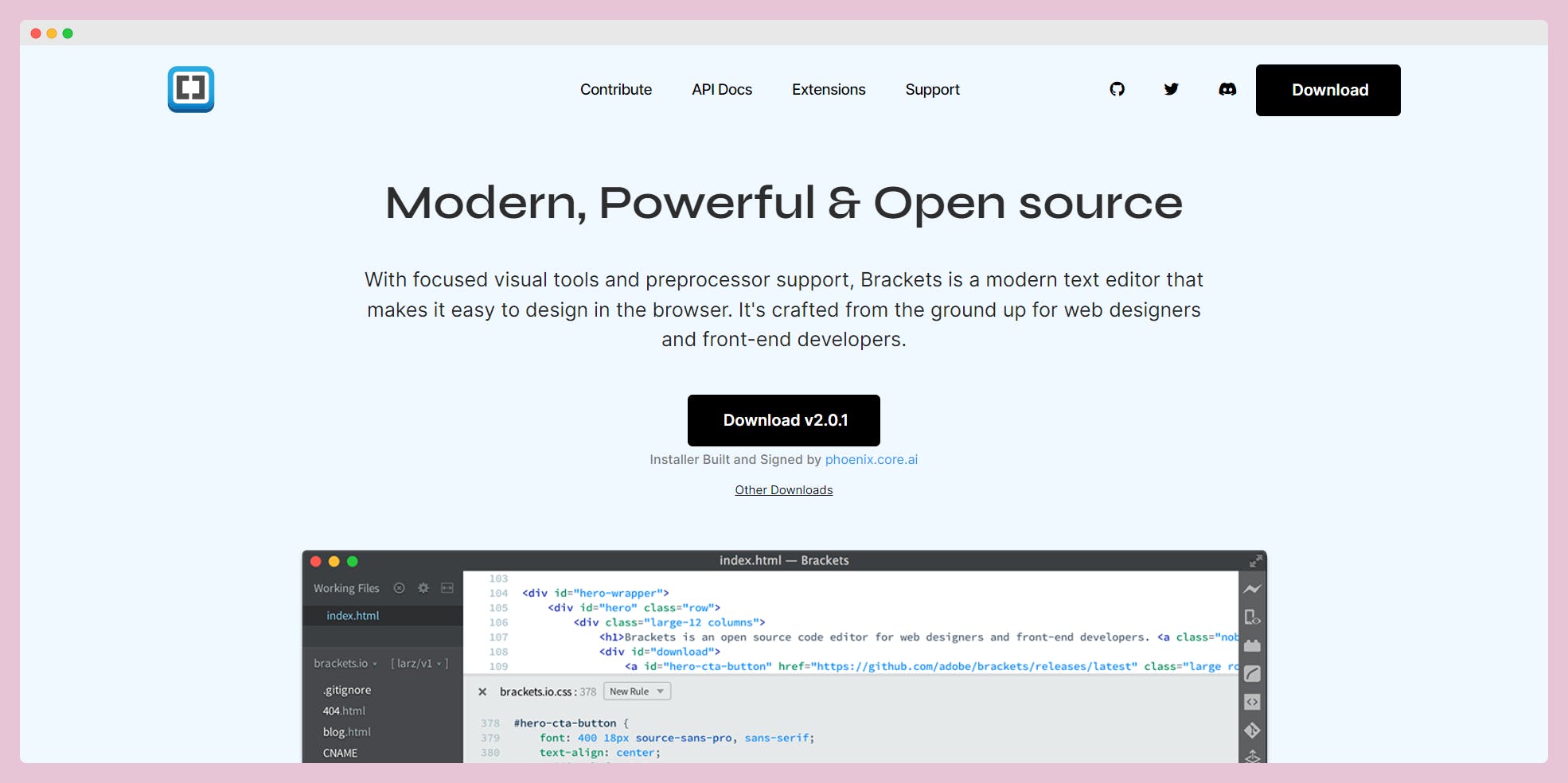The image size is (1568, 783).
Task: Click the Working Files gear icon
Action: [x=423, y=588]
